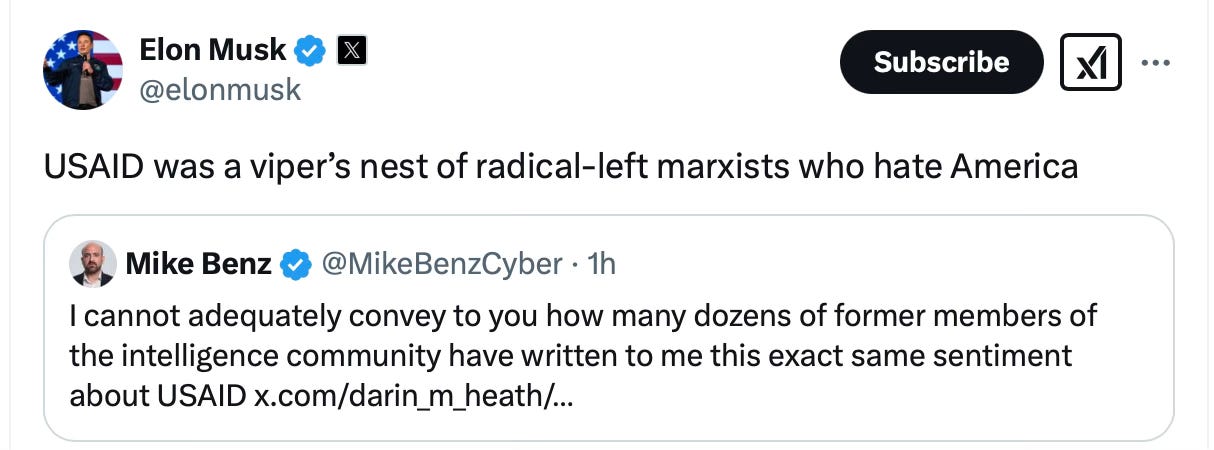Click the Elon Musk display name
The height and width of the screenshot is (450, 1214).
pos(212,48)
